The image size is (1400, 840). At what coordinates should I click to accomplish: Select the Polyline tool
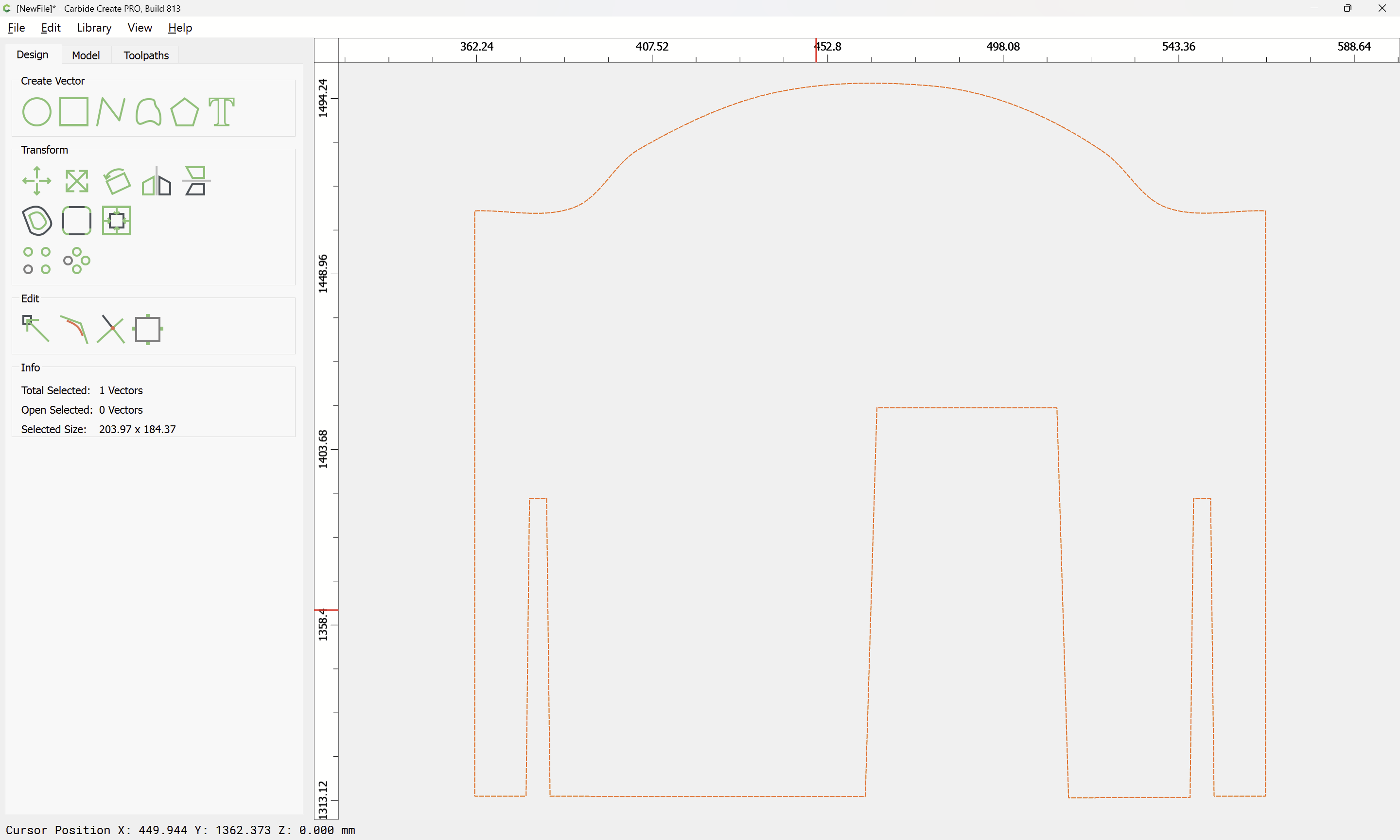tap(110, 111)
